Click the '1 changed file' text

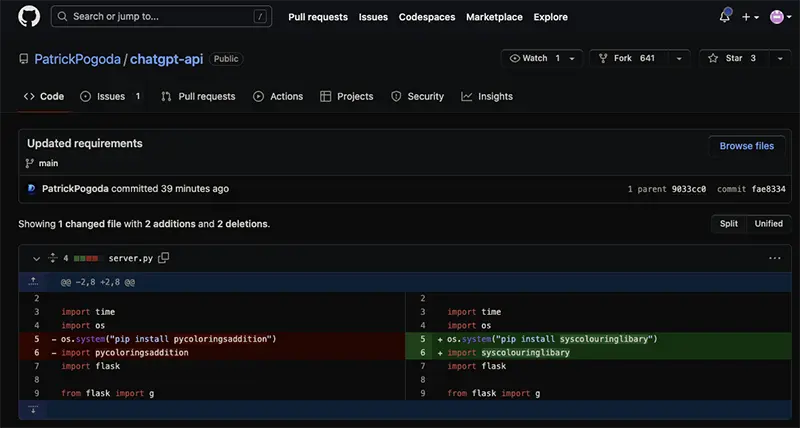(89, 224)
